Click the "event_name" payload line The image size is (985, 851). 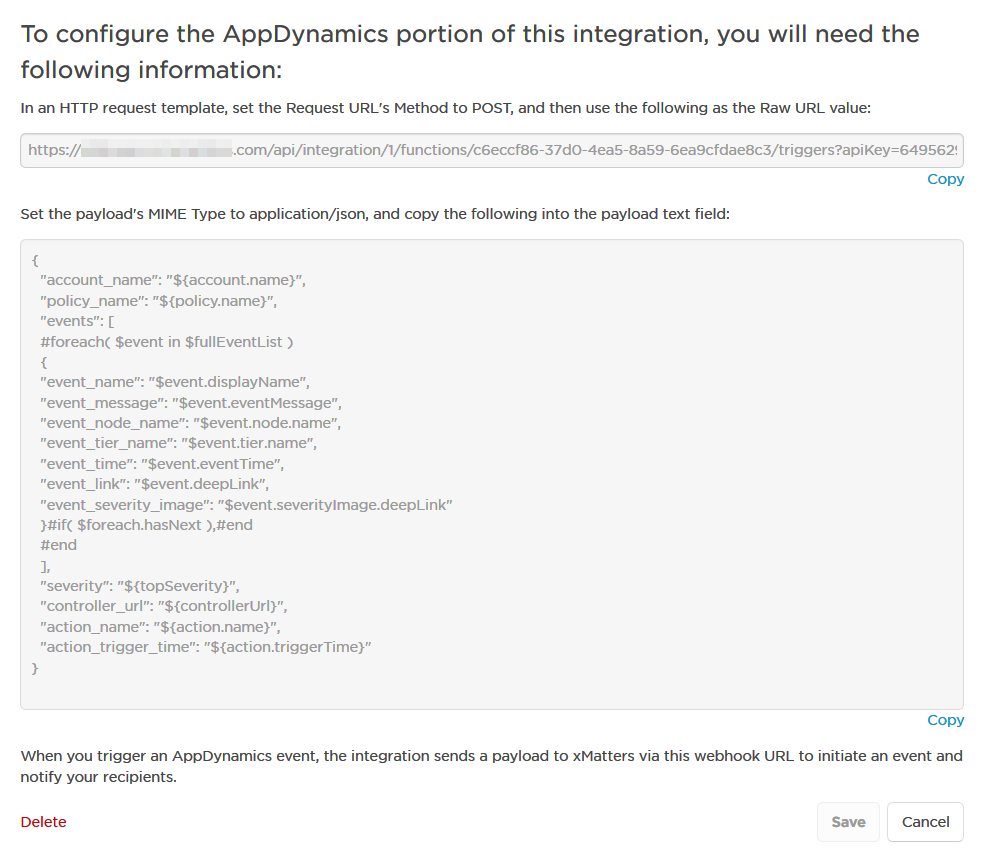point(175,382)
